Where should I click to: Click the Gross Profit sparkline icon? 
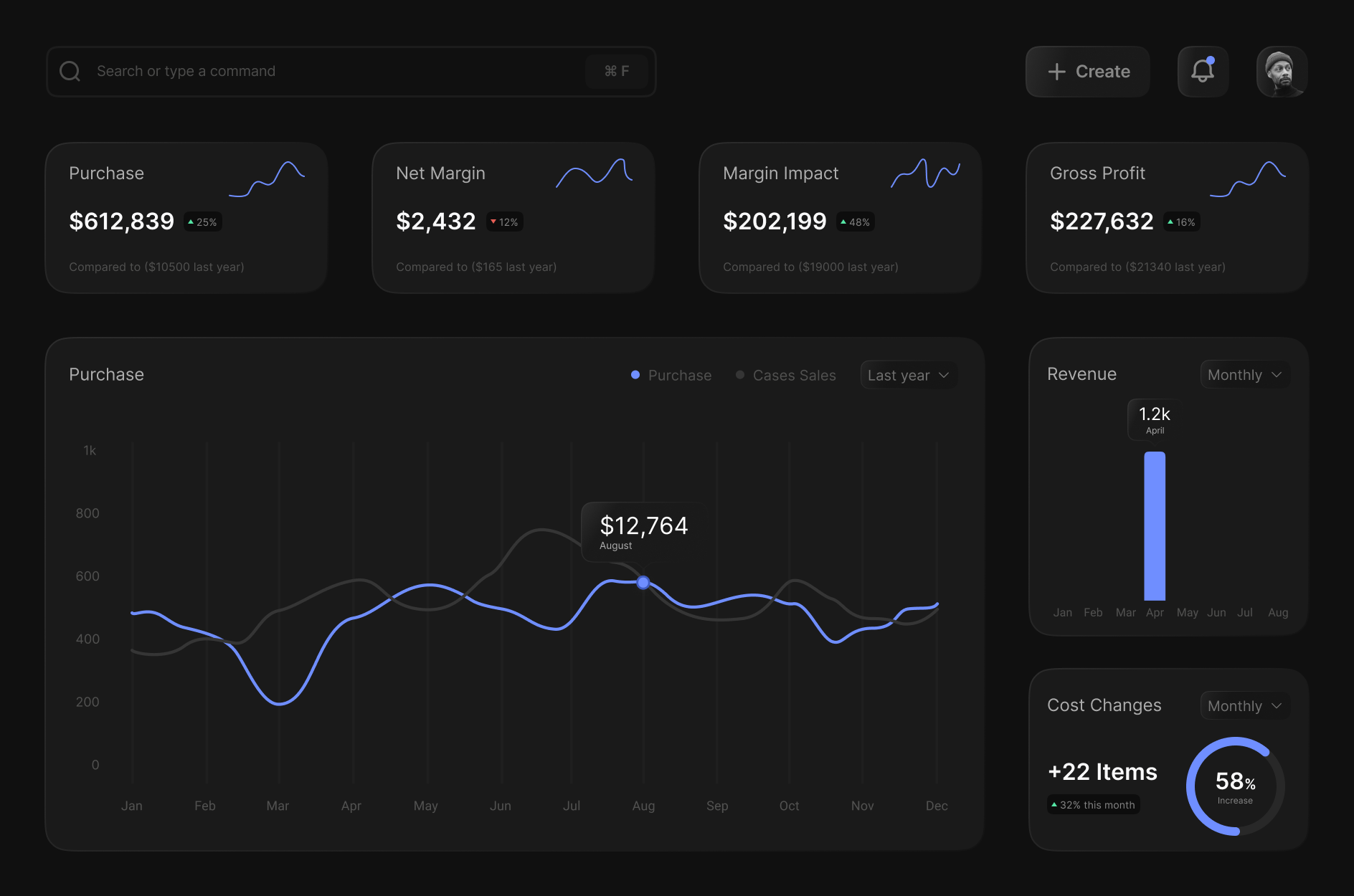1248,178
